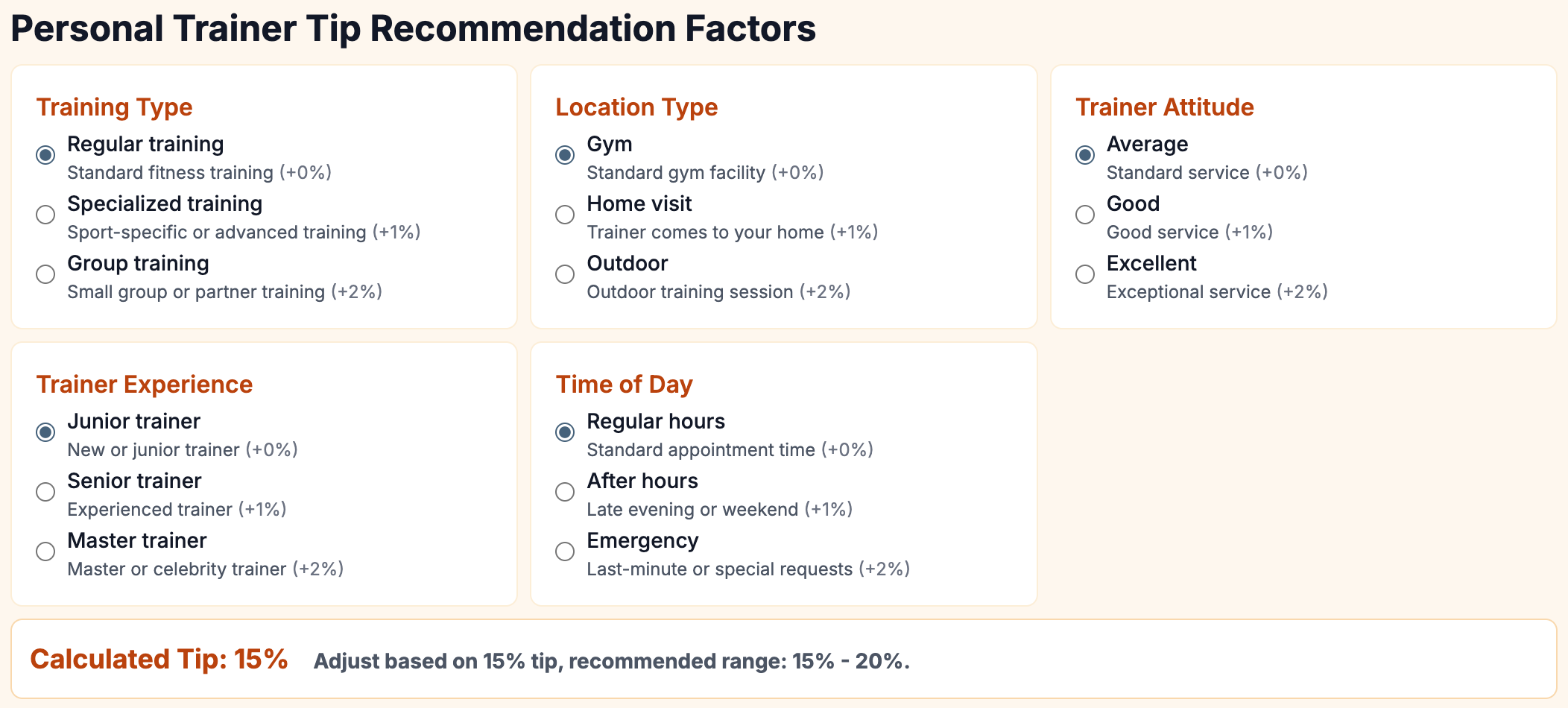Click the Trainer Experience section heading
This screenshot has height=708, width=1568.
[x=145, y=385]
